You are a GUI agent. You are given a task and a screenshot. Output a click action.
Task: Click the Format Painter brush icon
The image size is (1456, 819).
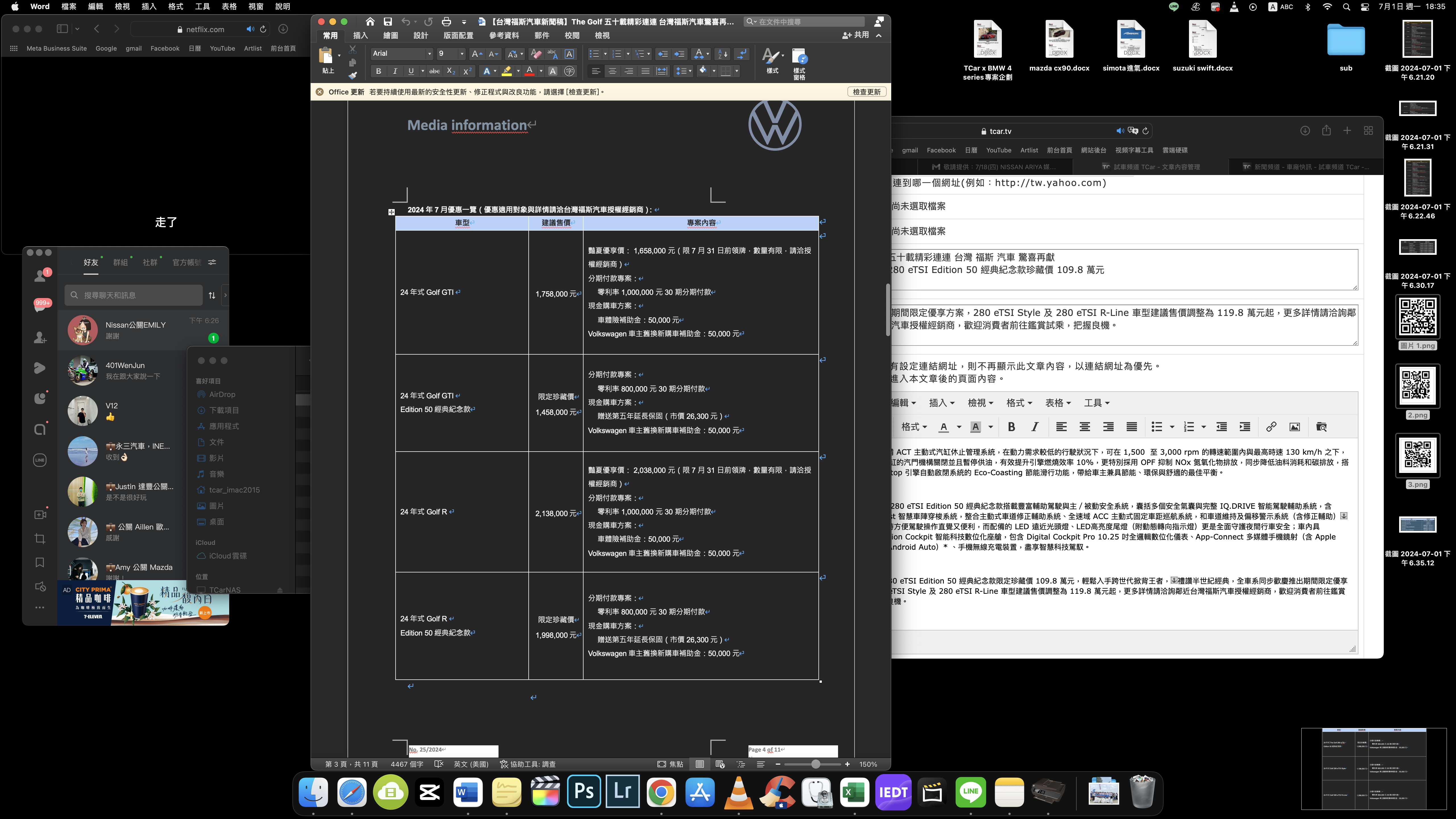coord(353,75)
